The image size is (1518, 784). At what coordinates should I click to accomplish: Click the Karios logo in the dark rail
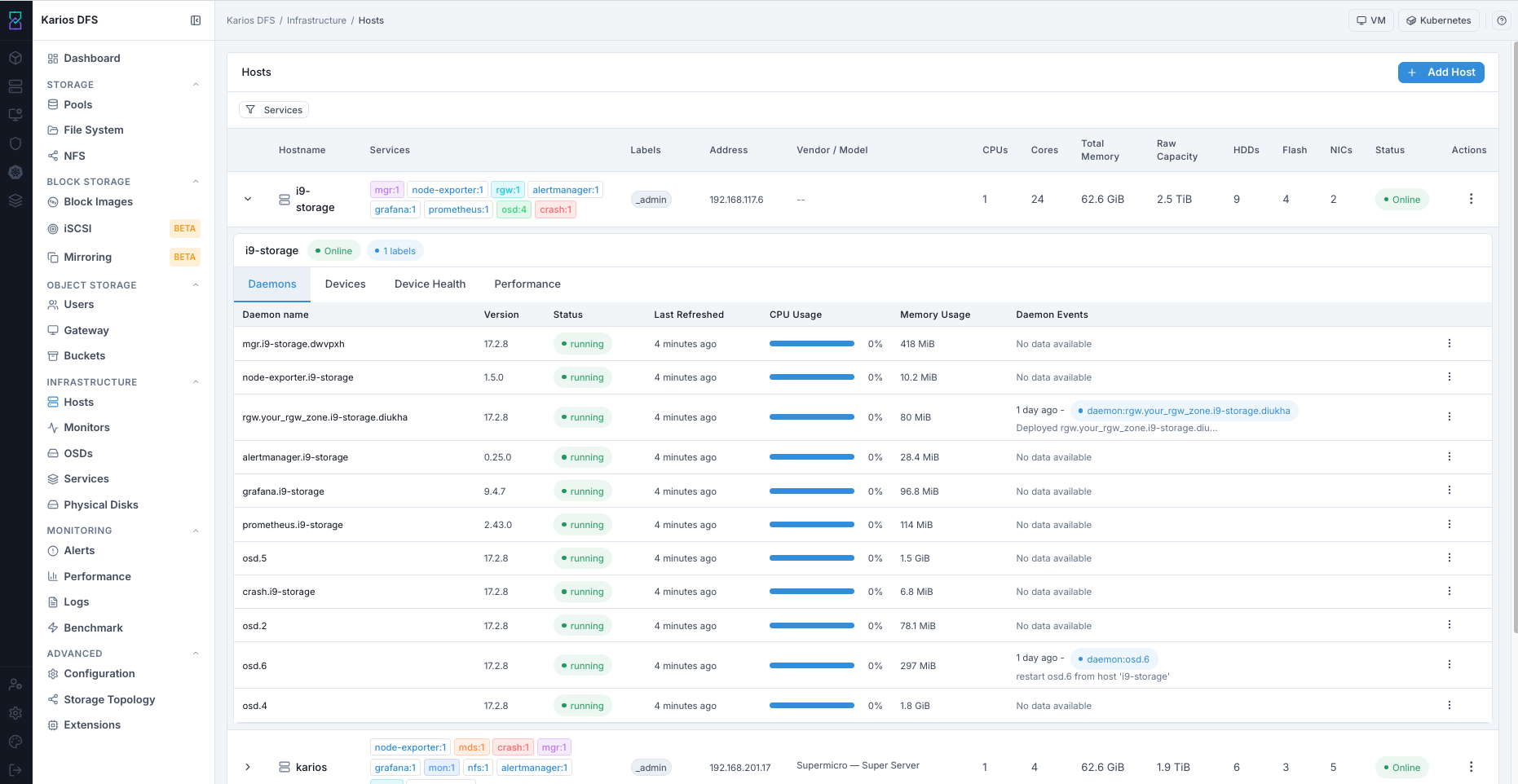click(x=15, y=20)
